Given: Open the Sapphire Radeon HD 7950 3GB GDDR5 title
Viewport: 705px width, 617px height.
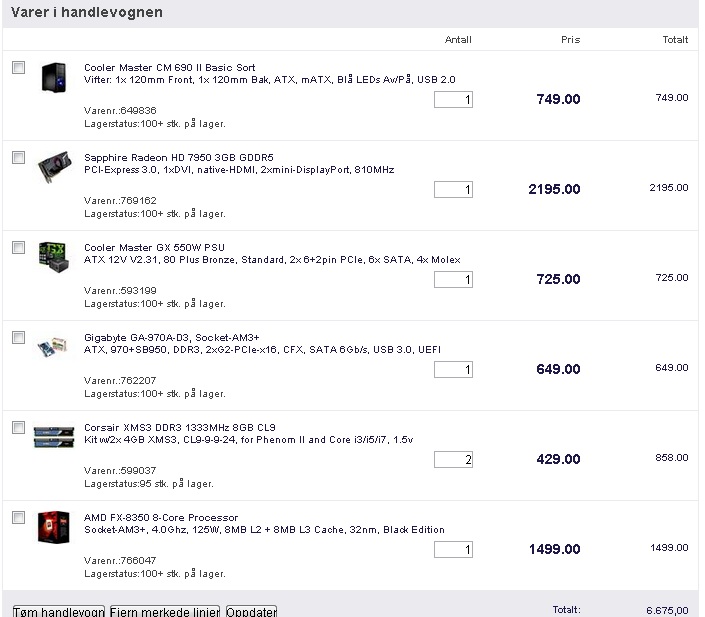Looking at the screenshot, I should tap(178, 157).
